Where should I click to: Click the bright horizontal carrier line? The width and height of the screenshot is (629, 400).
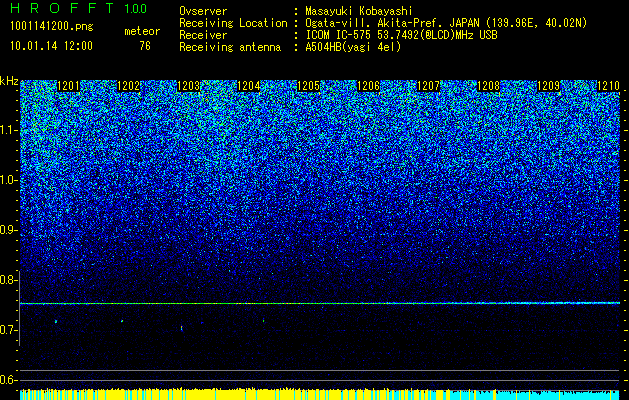coord(320,303)
